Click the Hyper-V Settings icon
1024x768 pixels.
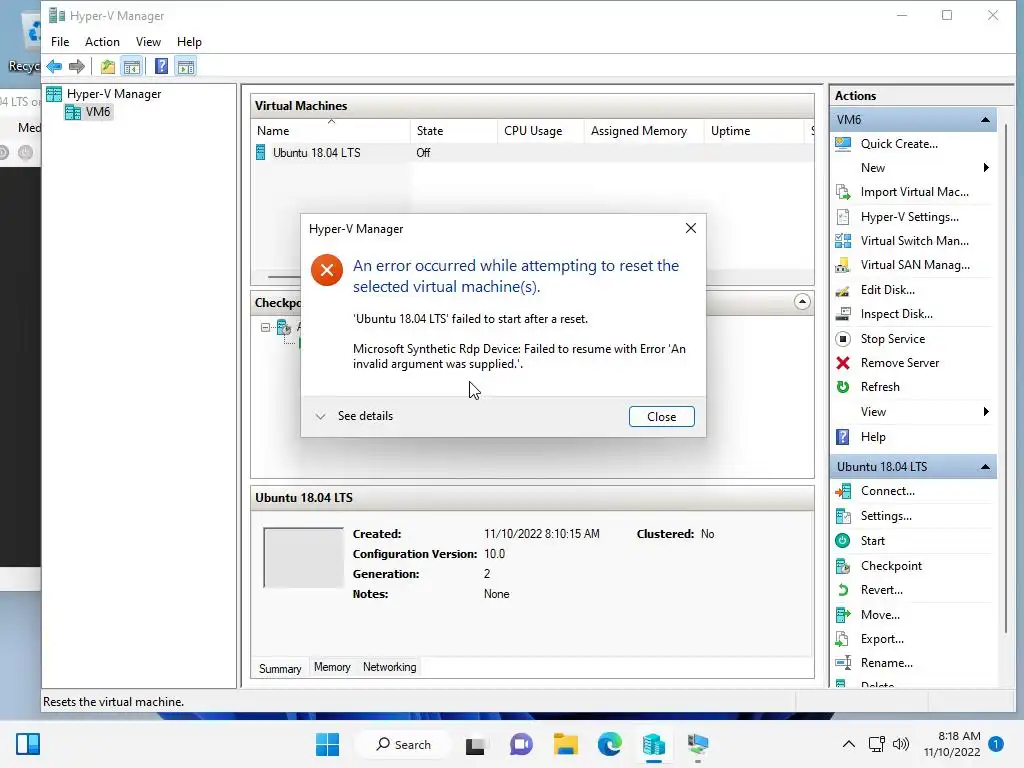(x=843, y=217)
